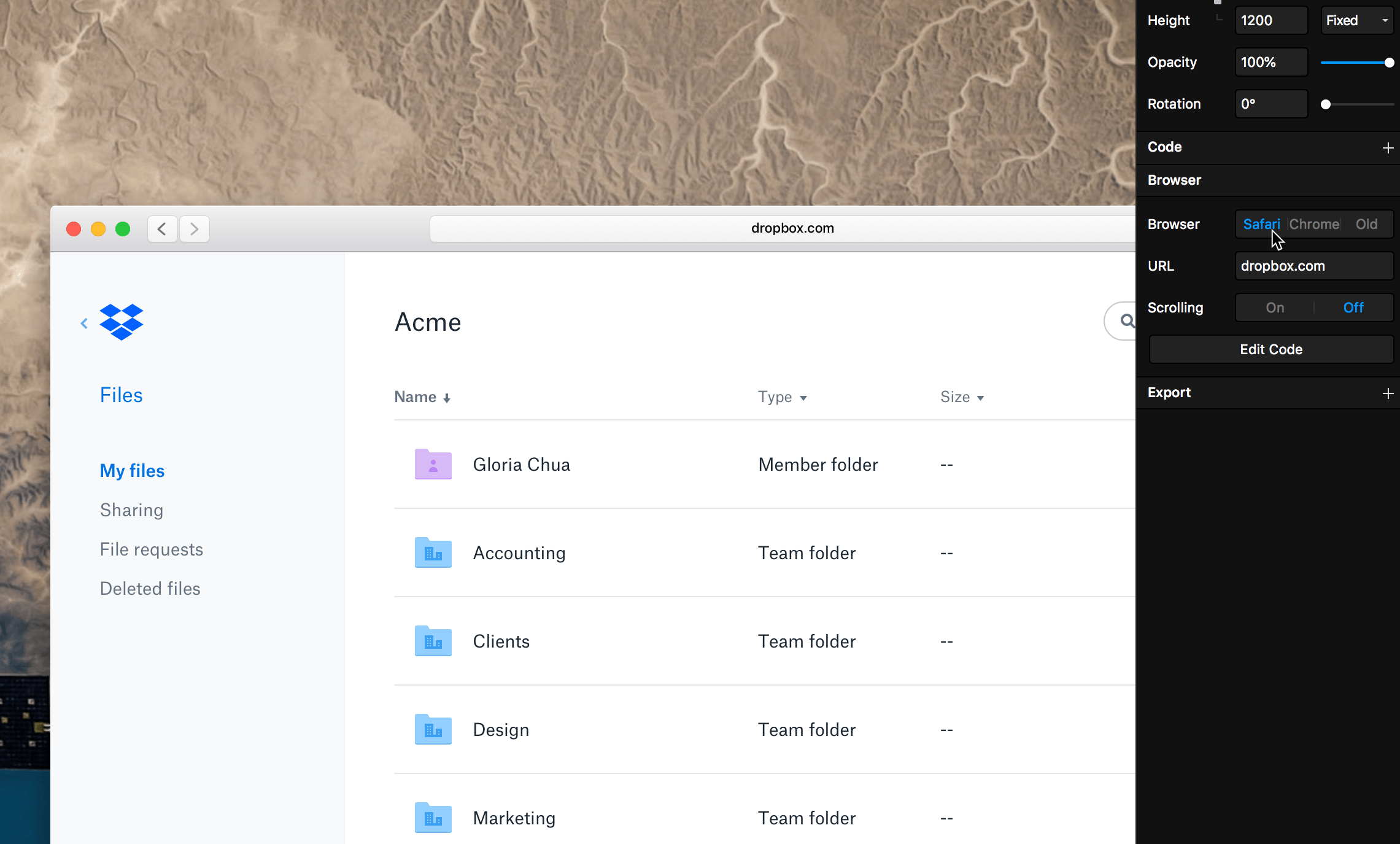Click the search magnifier icon
The height and width of the screenshot is (844, 1400).
(1127, 320)
